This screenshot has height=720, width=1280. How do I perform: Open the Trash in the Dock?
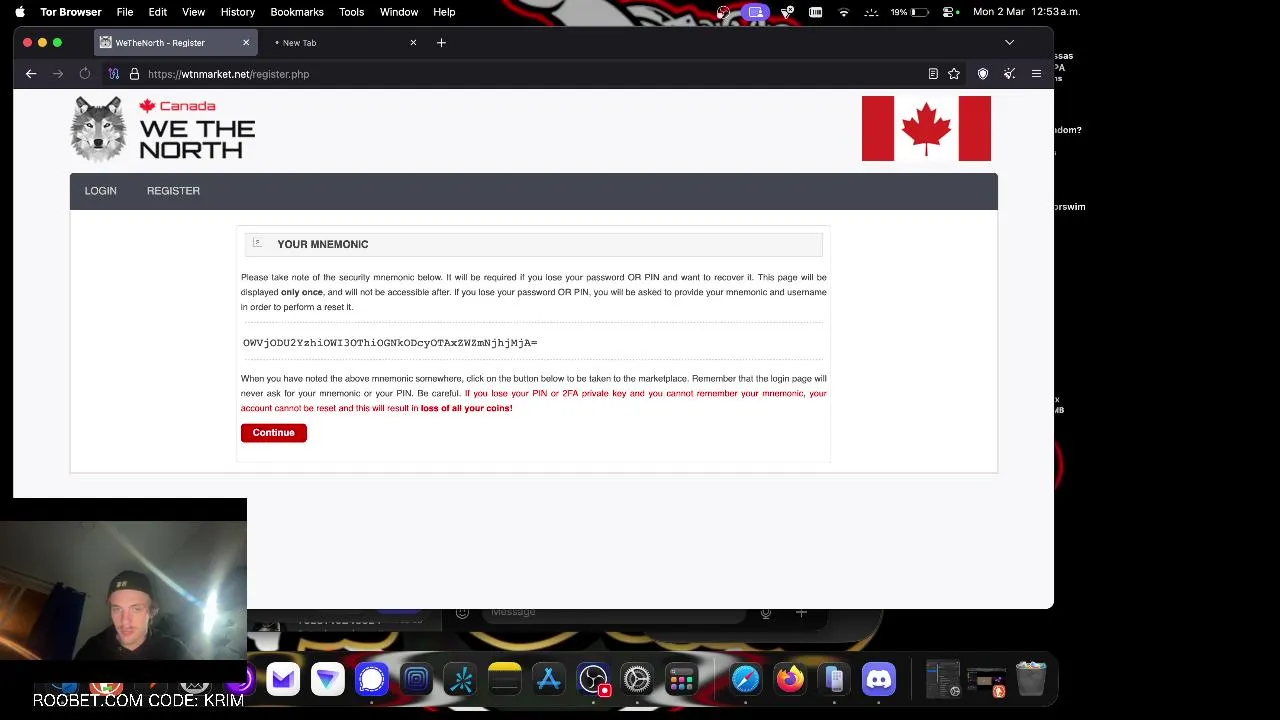point(1031,680)
